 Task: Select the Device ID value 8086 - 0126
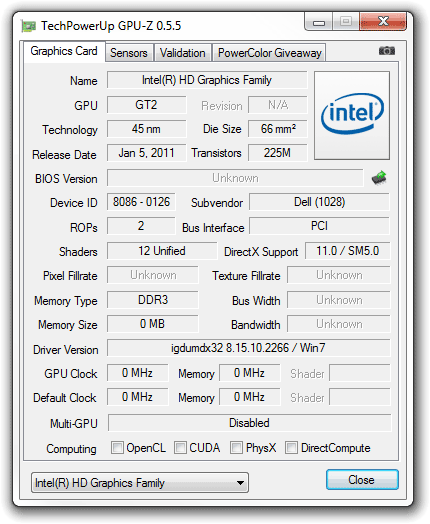click(141, 202)
